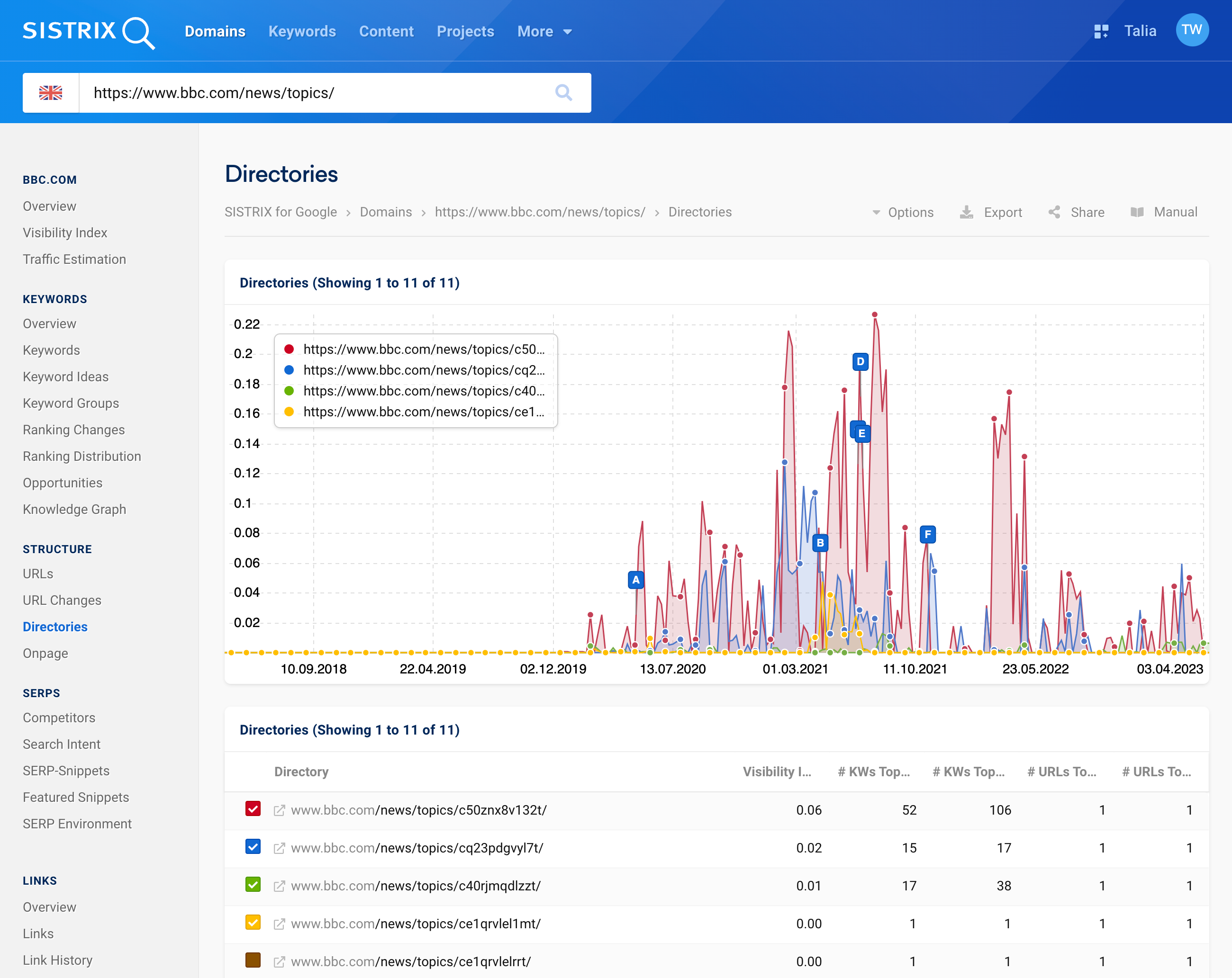Uncheck the green c40rjmqdlzzt checkbox
Viewport: 1232px width, 978px height.
click(x=253, y=884)
